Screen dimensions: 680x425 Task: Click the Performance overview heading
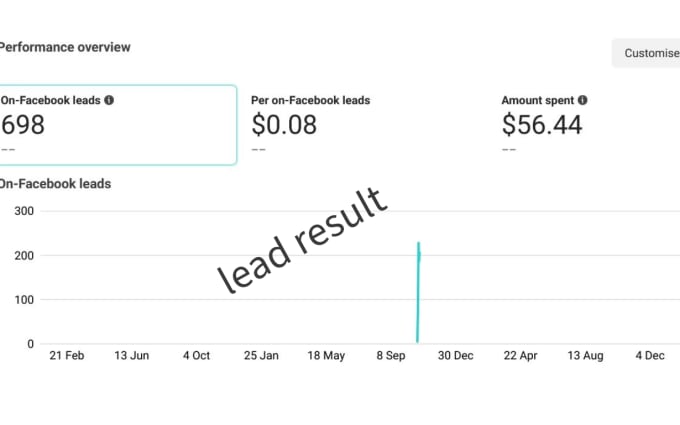tap(65, 47)
